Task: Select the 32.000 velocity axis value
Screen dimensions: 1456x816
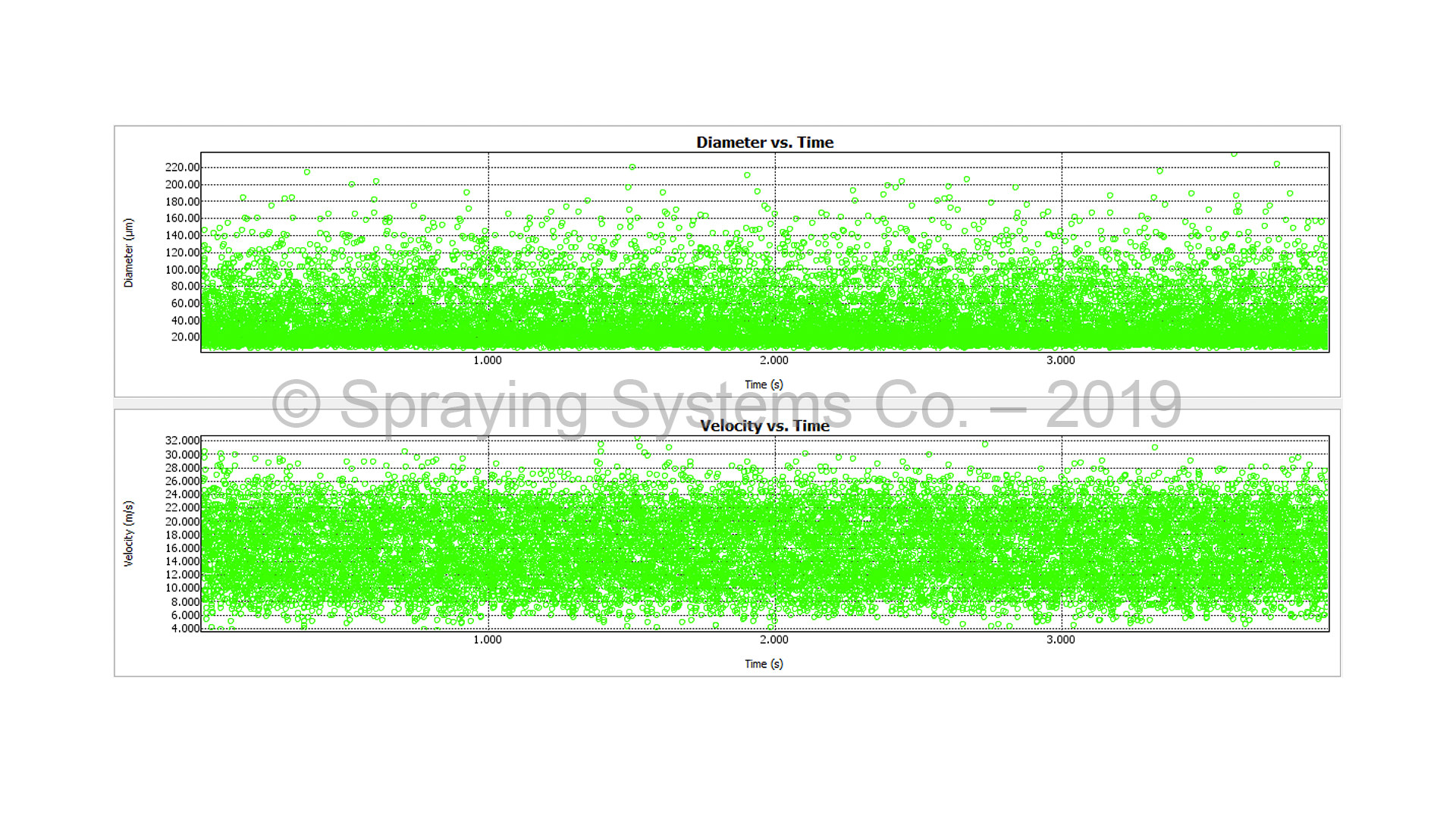Action: coord(182,441)
